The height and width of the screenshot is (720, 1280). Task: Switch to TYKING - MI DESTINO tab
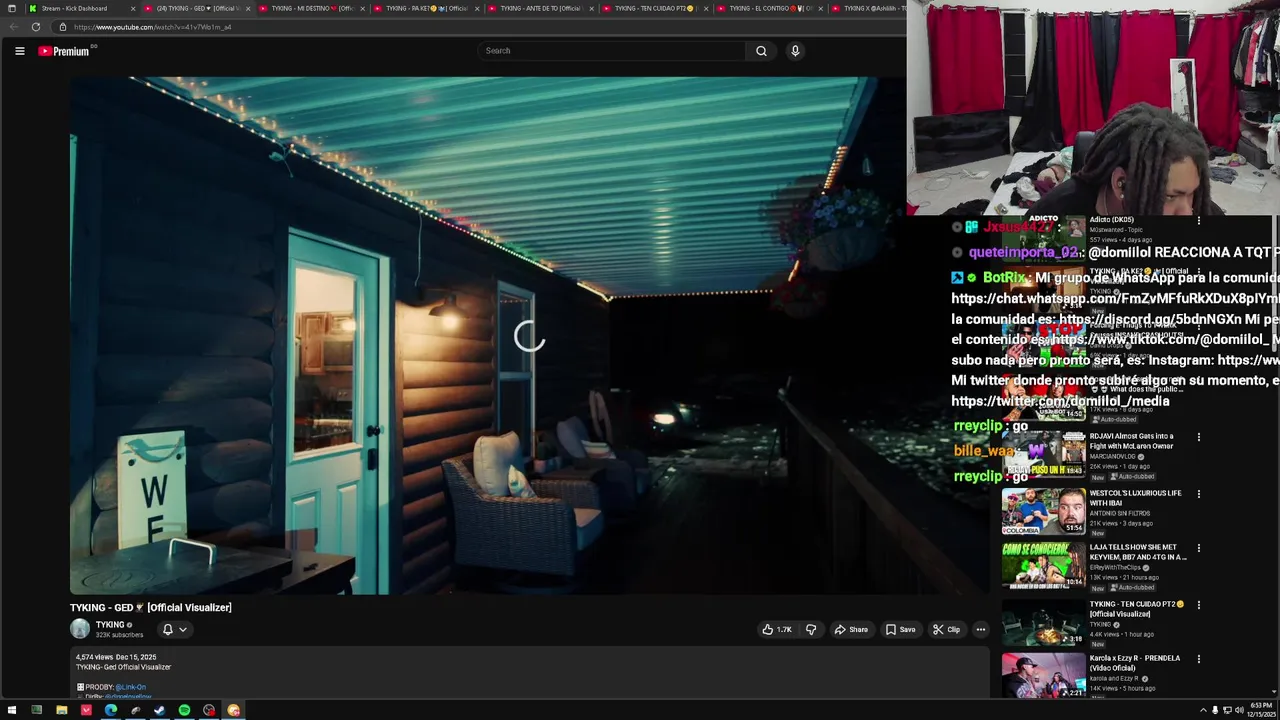pyautogui.click(x=312, y=8)
